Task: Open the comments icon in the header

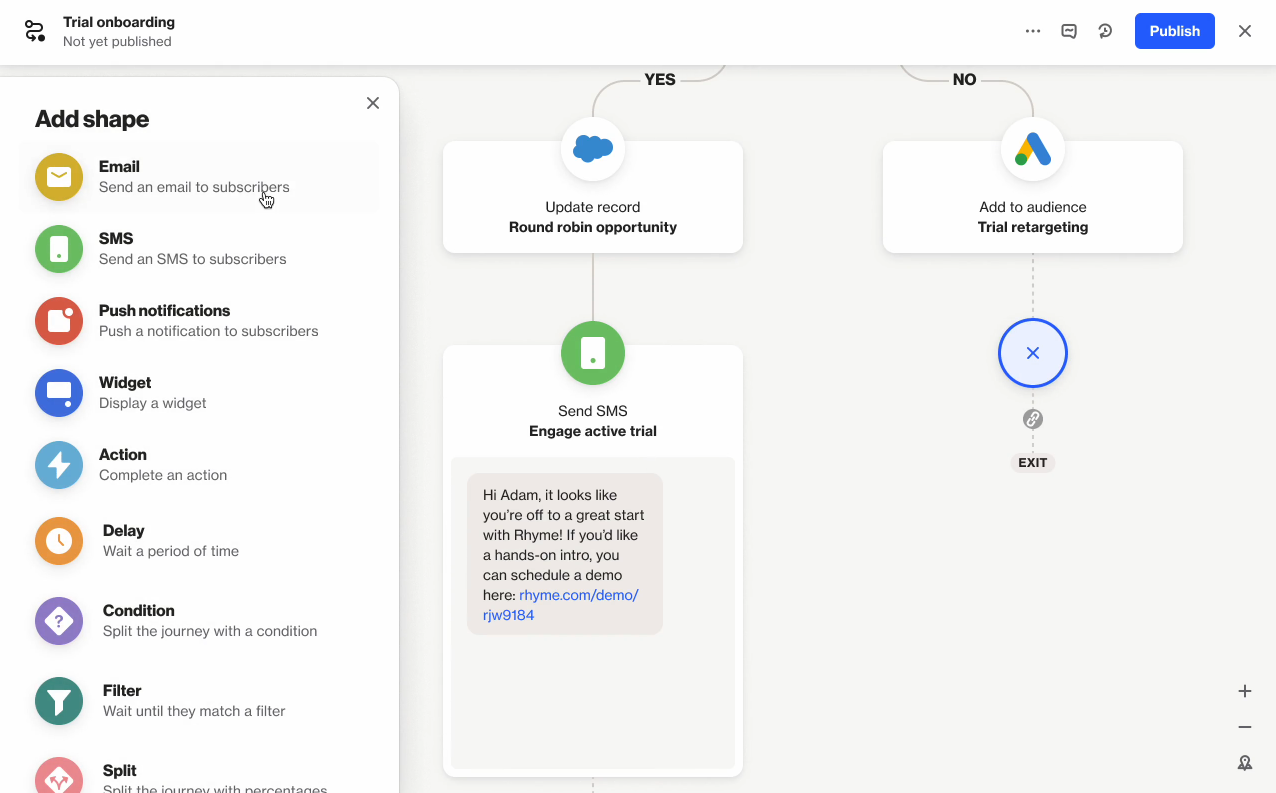Action: point(1068,31)
